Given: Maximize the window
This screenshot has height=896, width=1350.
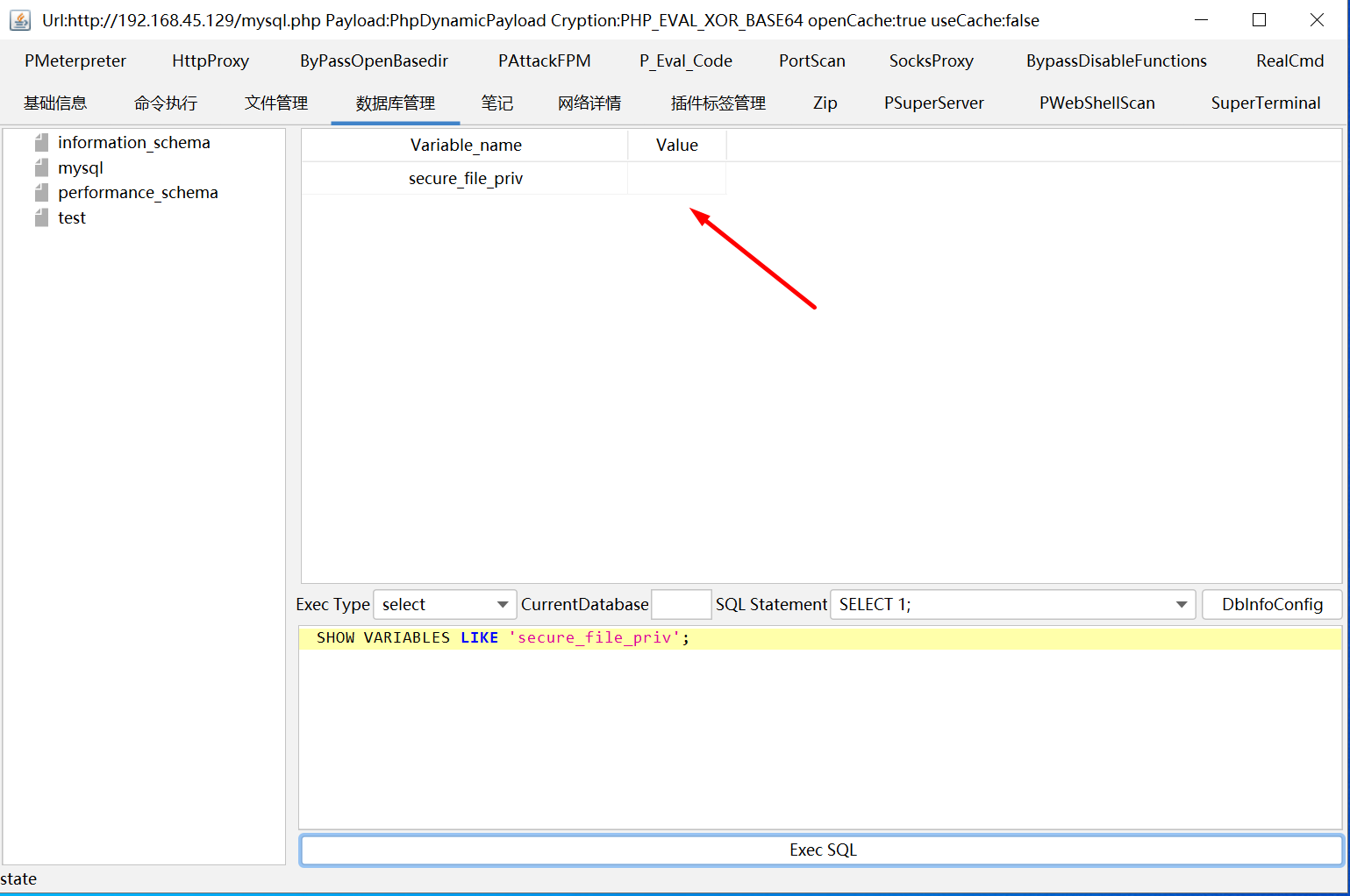Looking at the screenshot, I should [x=1260, y=20].
